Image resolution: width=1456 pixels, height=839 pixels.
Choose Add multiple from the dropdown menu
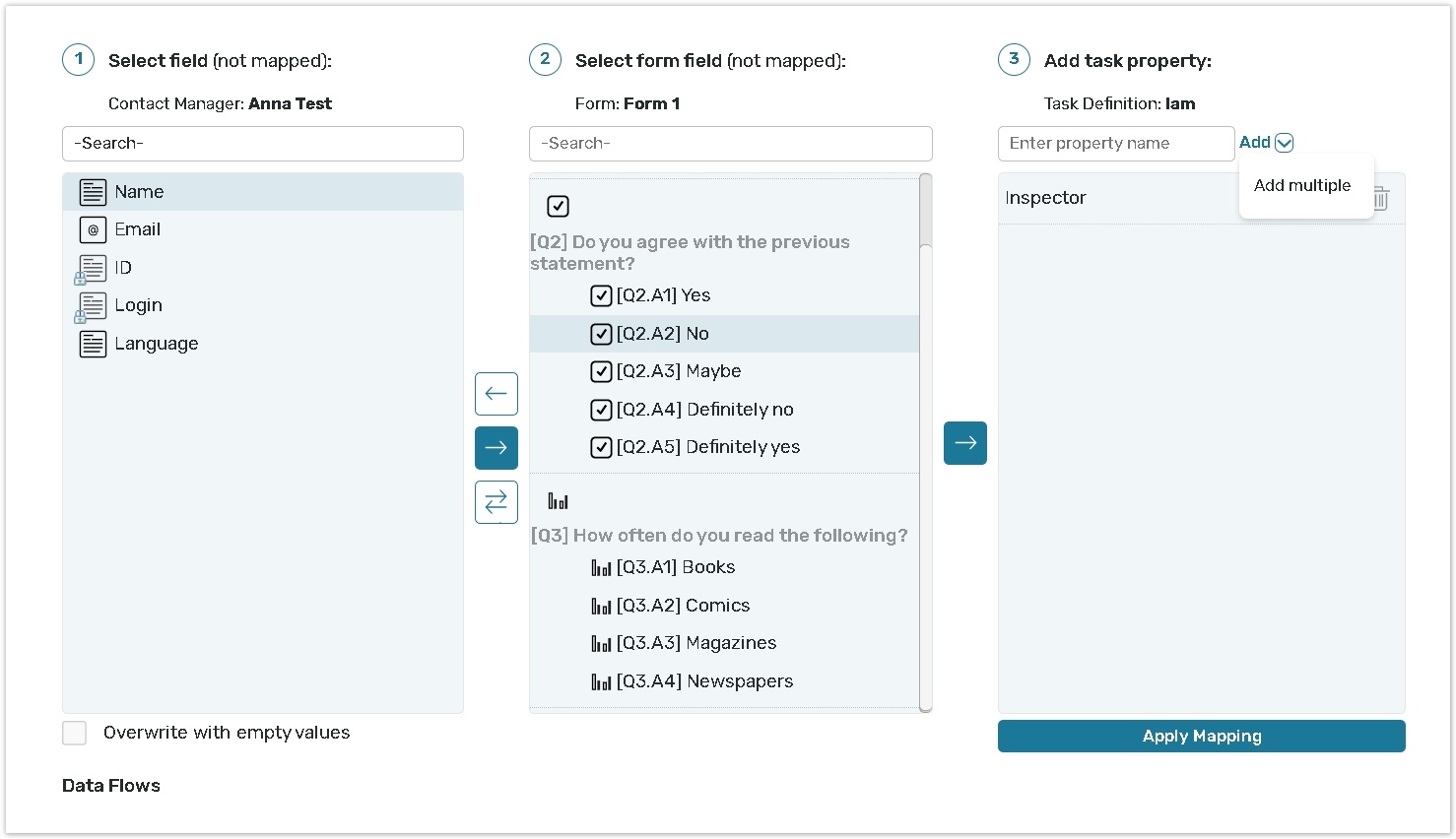pyautogui.click(x=1301, y=185)
